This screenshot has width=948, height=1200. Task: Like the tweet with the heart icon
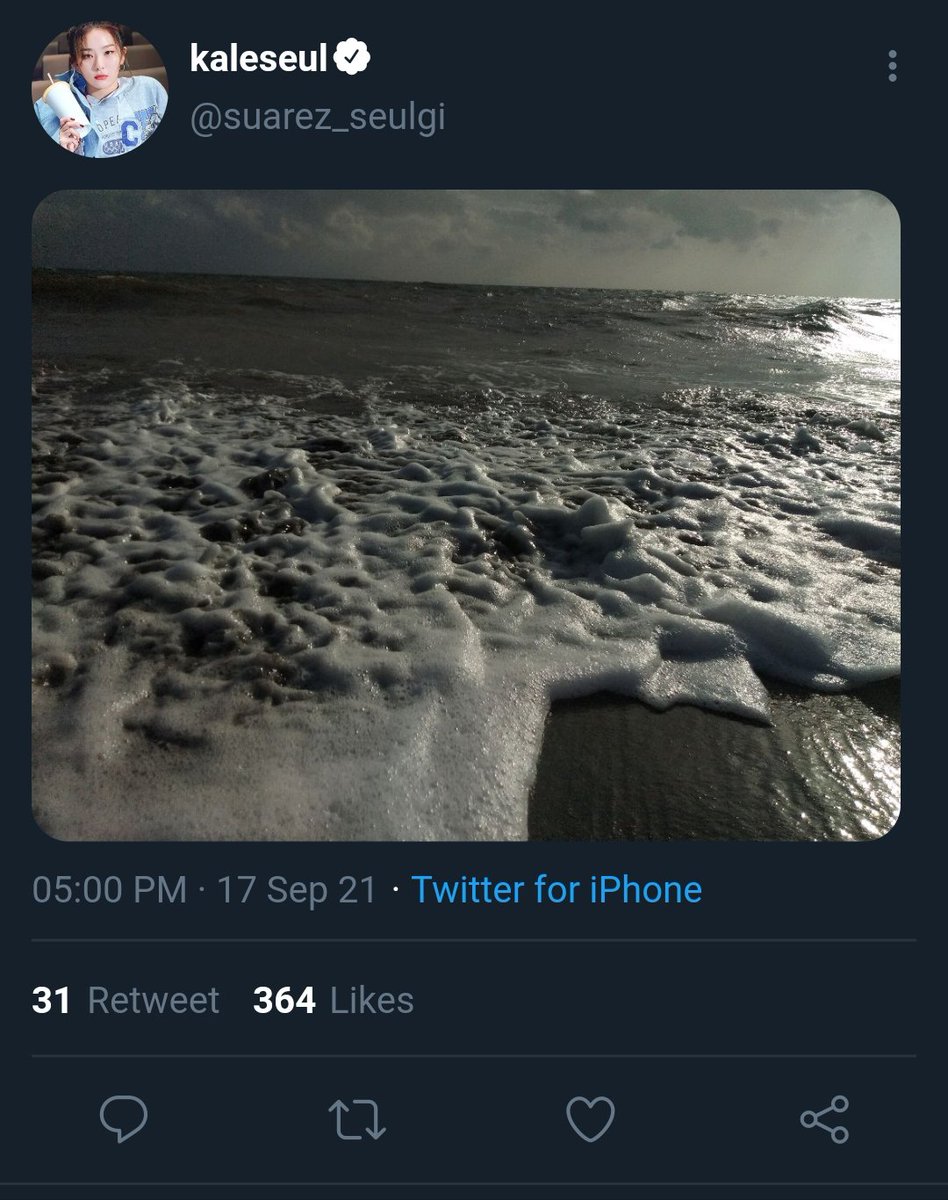[591, 1119]
